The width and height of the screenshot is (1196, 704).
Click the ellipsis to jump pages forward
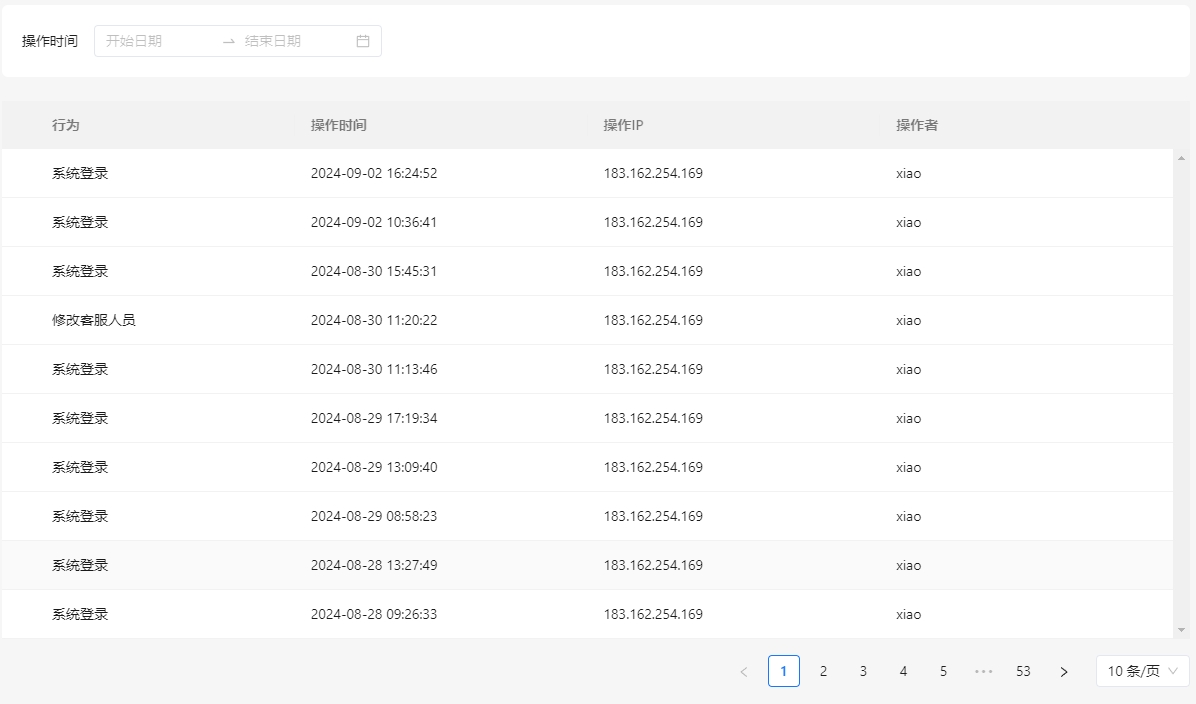(983, 672)
